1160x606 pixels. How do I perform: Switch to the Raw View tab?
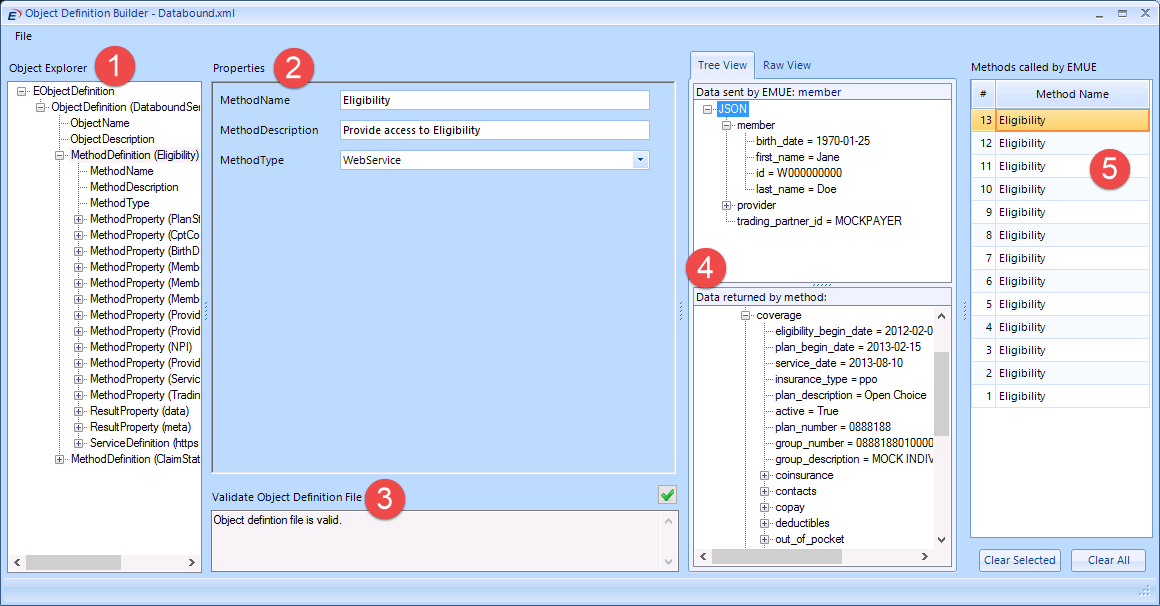pyautogui.click(x=786, y=65)
